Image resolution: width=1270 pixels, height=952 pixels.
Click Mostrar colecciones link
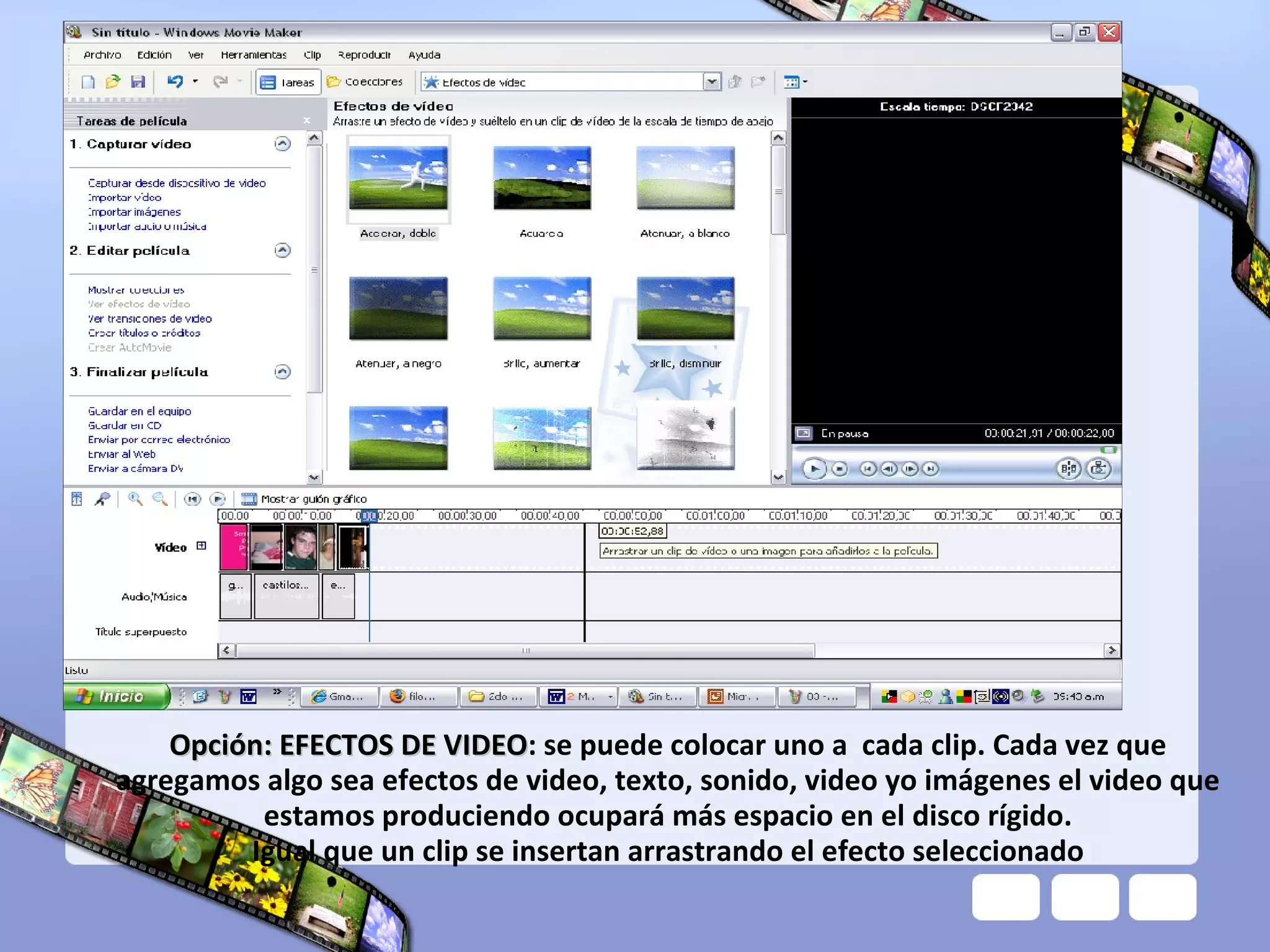tap(136, 290)
